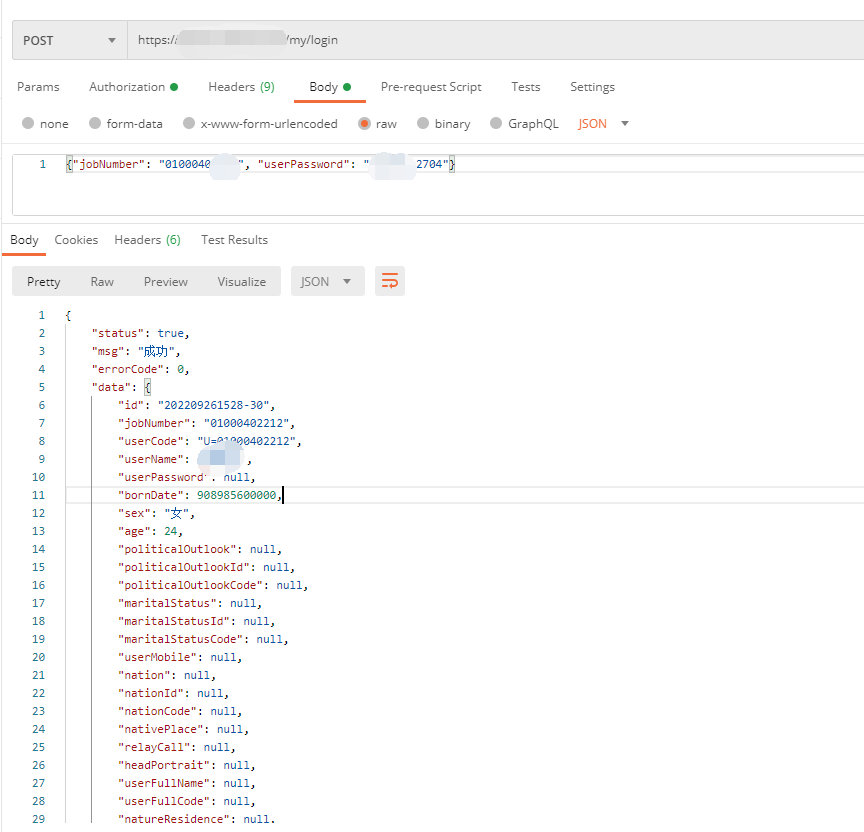Select the none body type
The width and height of the screenshot is (864, 832).
45,123
